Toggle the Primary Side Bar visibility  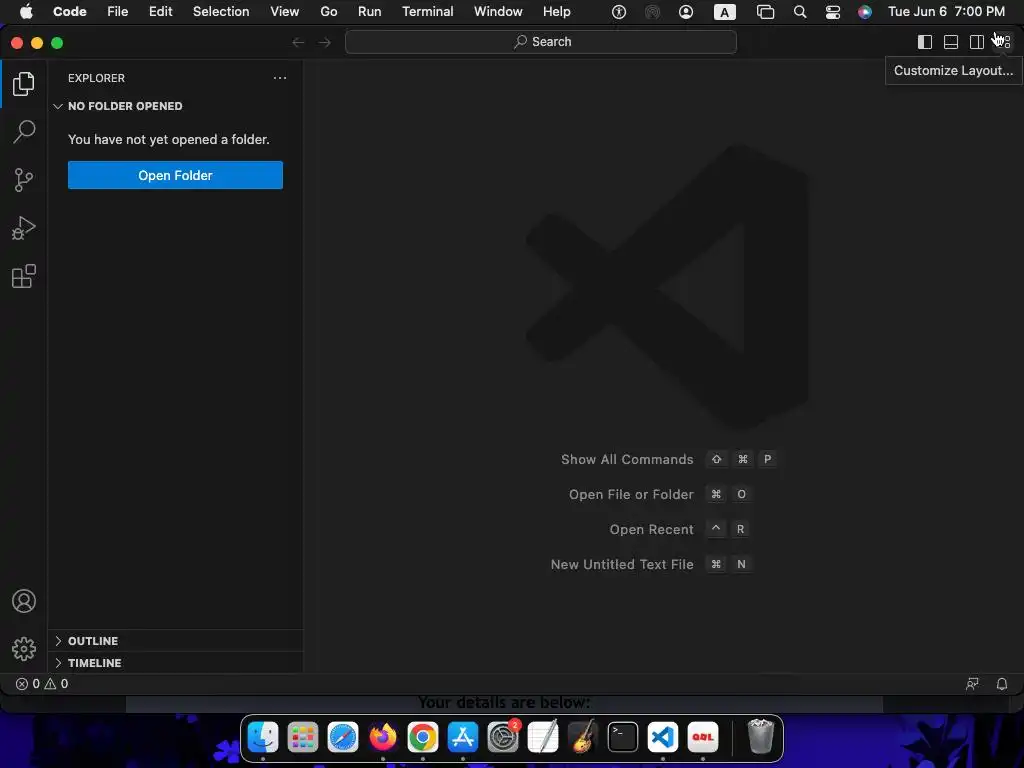(925, 42)
